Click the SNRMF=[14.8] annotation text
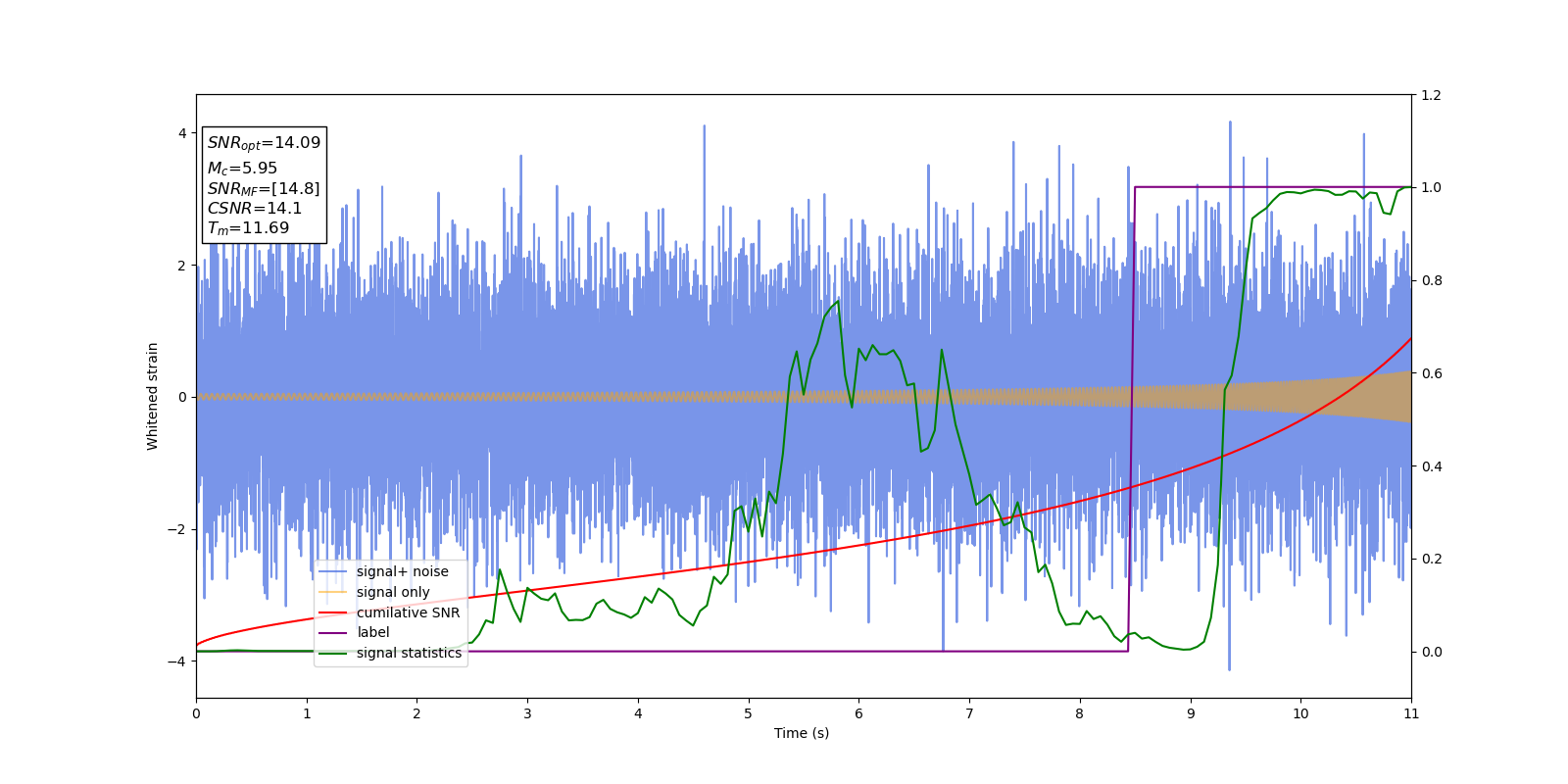 [264, 189]
